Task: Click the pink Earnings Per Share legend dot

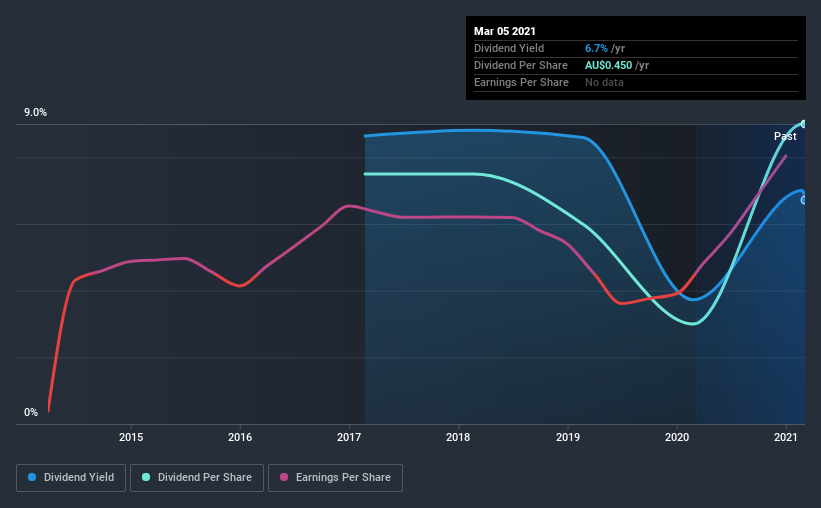Action: 284,477
